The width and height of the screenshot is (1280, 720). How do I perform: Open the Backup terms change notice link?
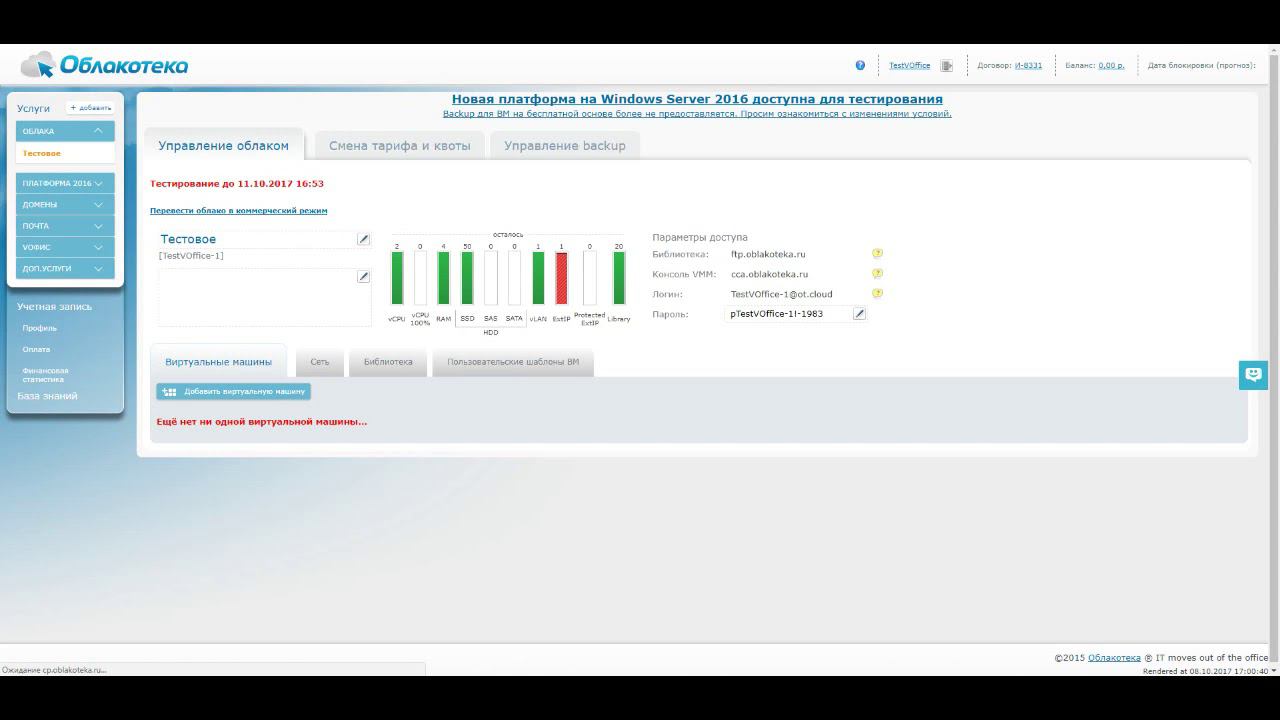(697, 114)
